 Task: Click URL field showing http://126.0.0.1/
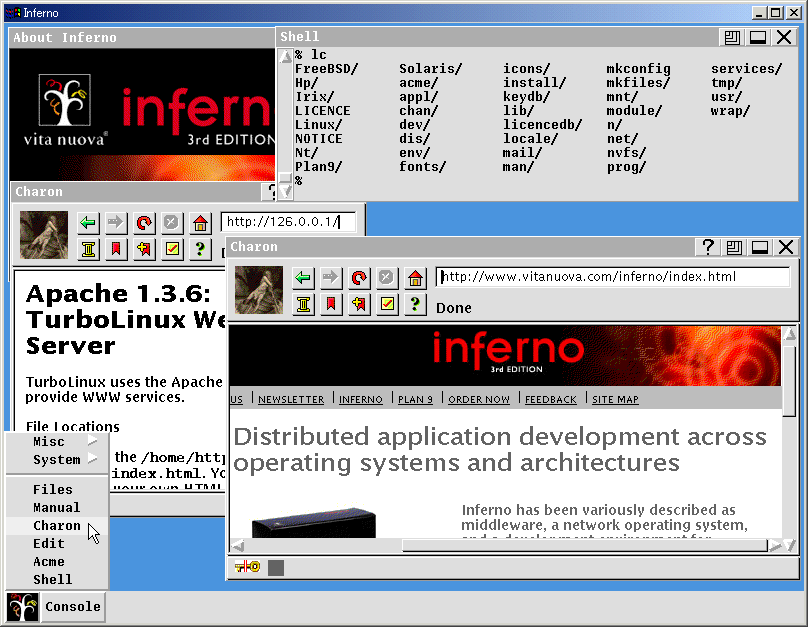[x=288, y=222]
